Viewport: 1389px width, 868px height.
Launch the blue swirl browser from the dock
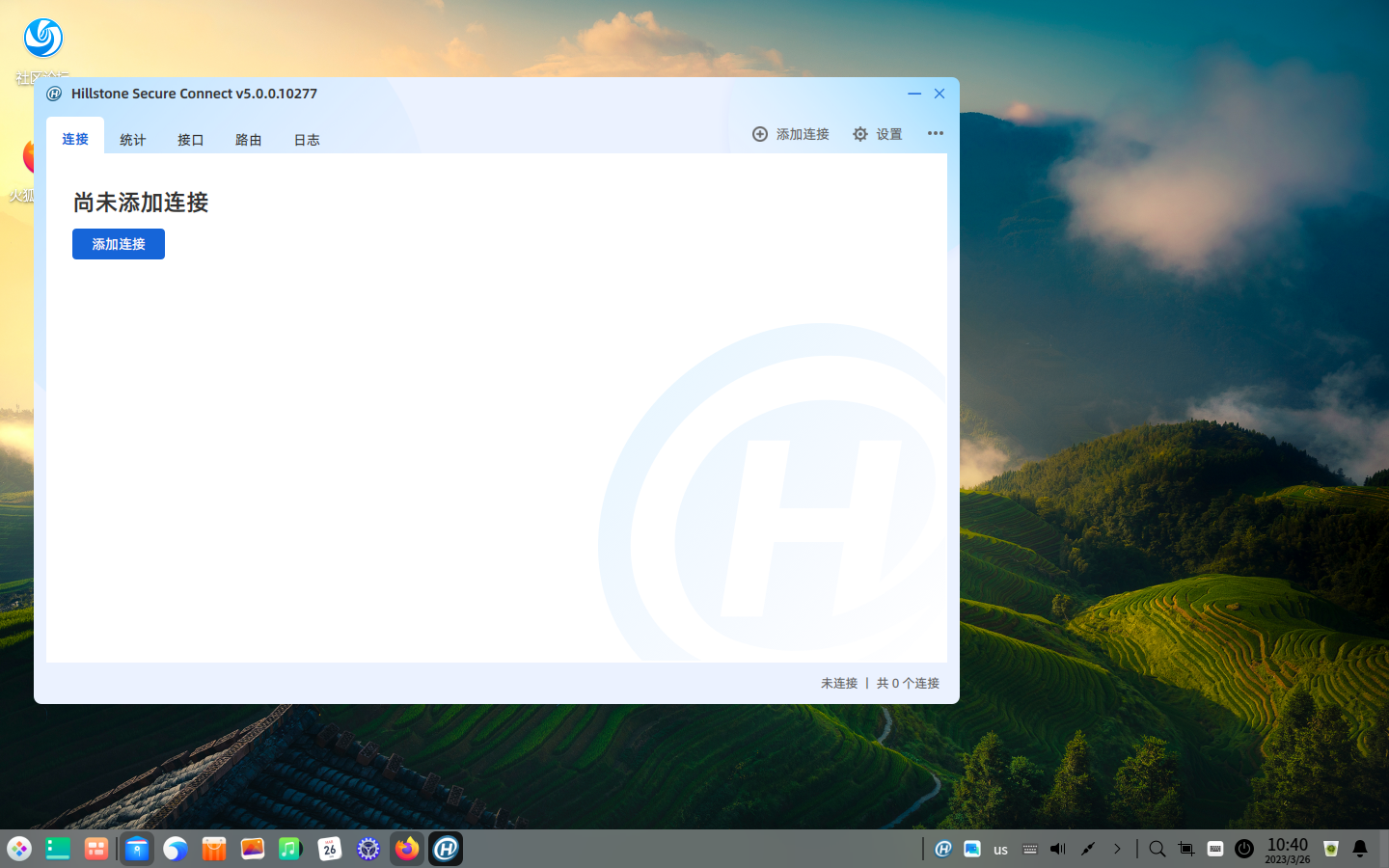pos(176,849)
